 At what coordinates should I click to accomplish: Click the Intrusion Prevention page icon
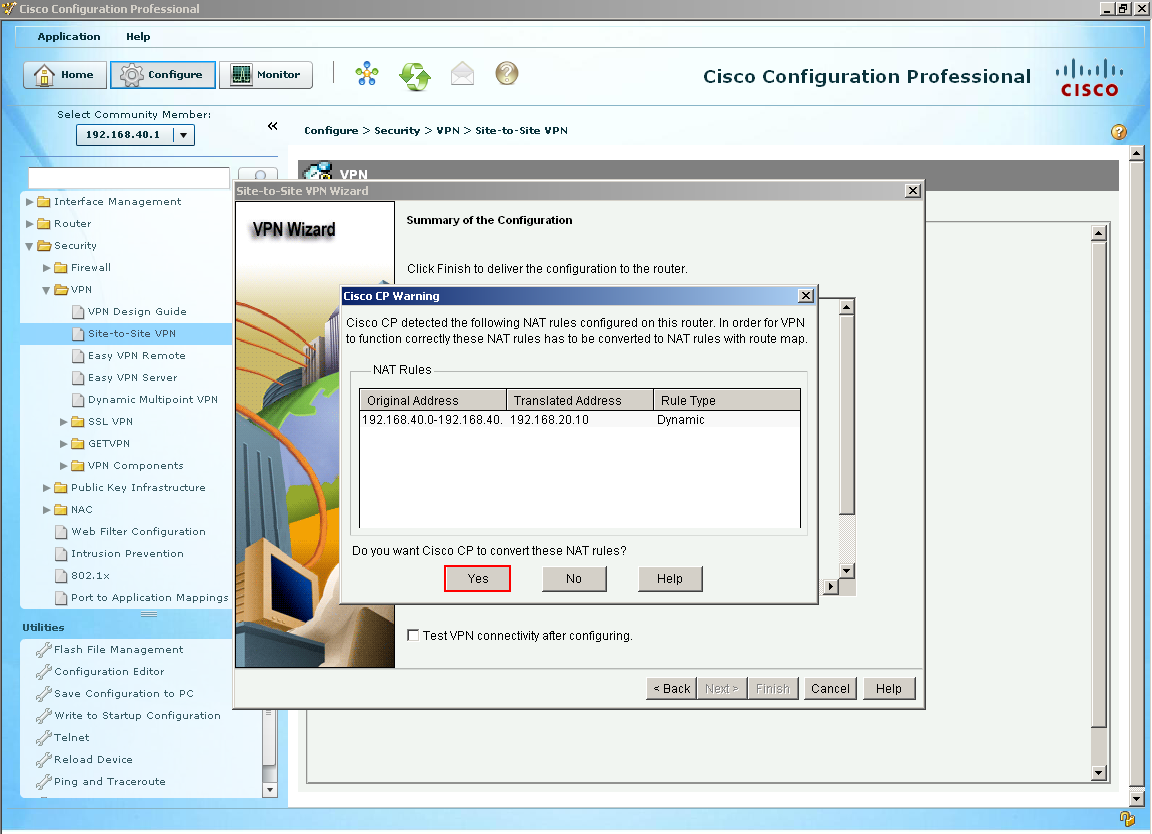coord(61,554)
